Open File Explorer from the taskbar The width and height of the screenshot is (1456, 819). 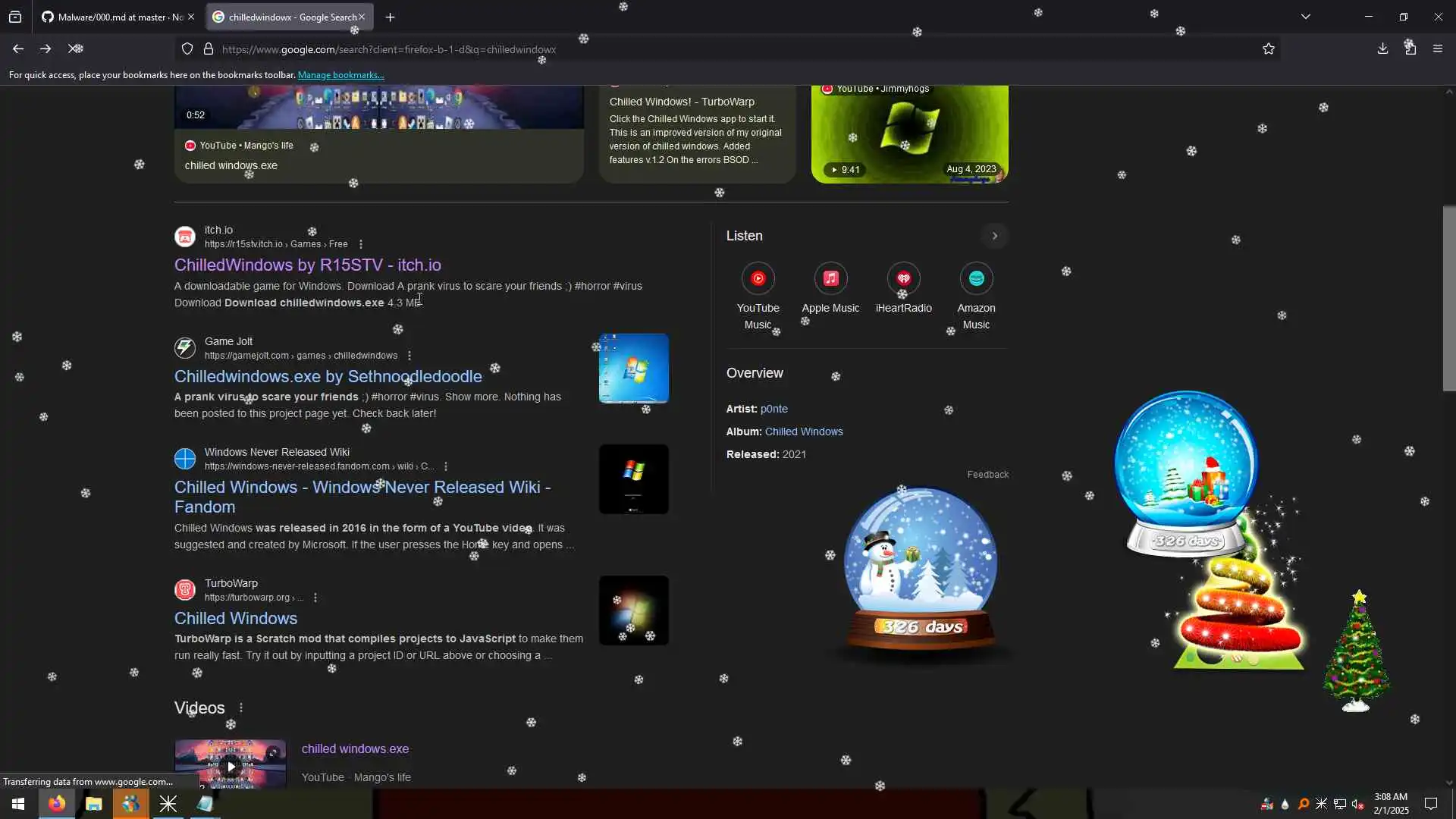[93, 804]
